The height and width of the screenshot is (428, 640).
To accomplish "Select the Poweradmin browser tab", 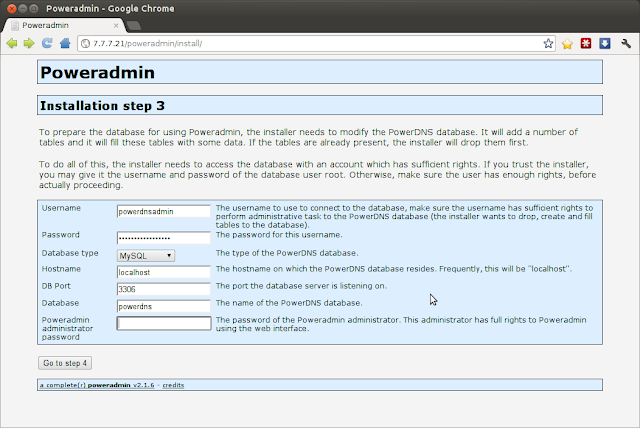I will (63, 25).
